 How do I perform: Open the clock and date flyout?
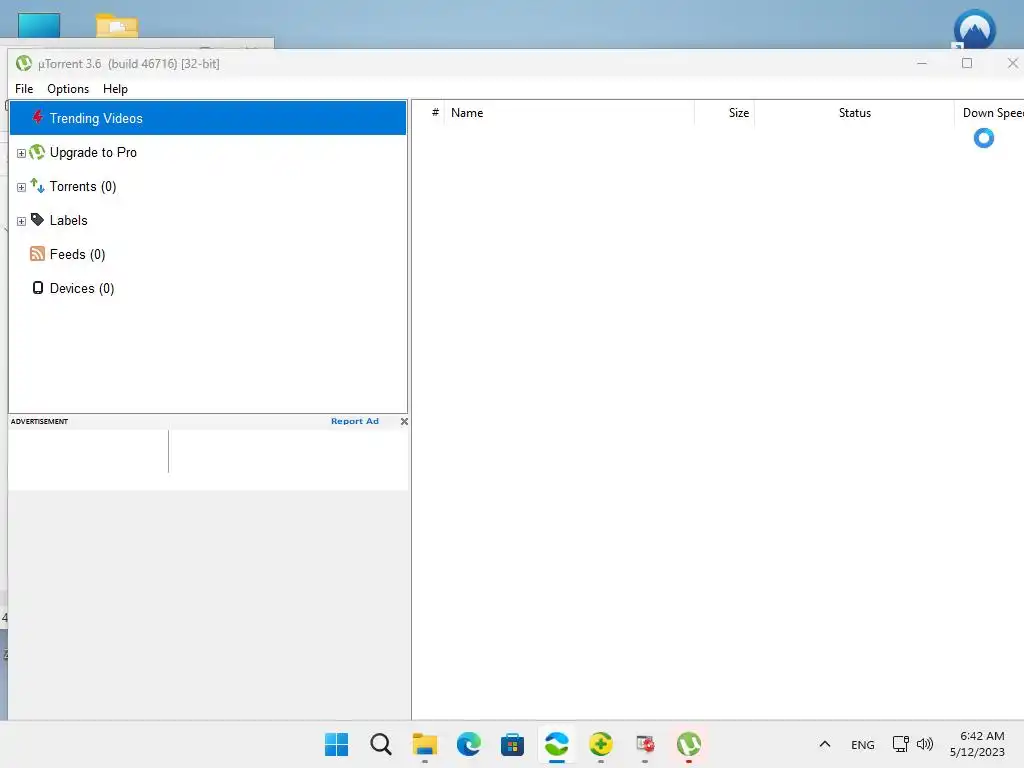978,744
